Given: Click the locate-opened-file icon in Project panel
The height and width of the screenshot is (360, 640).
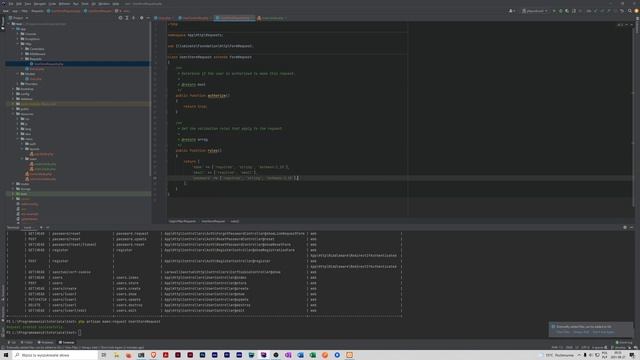Looking at the screenshot, I should [120, 18].
